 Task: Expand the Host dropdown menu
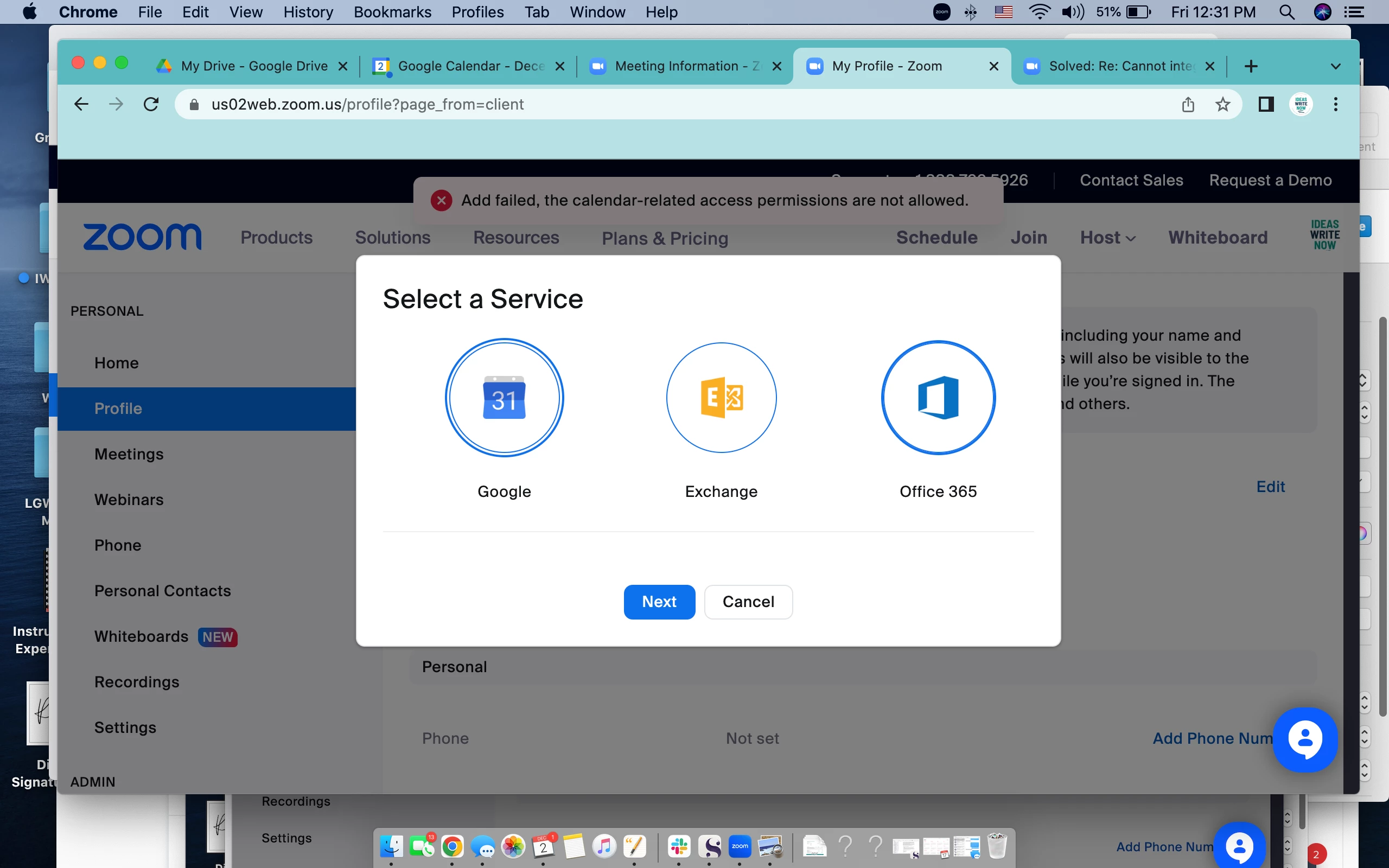(x=1107, y=238)
